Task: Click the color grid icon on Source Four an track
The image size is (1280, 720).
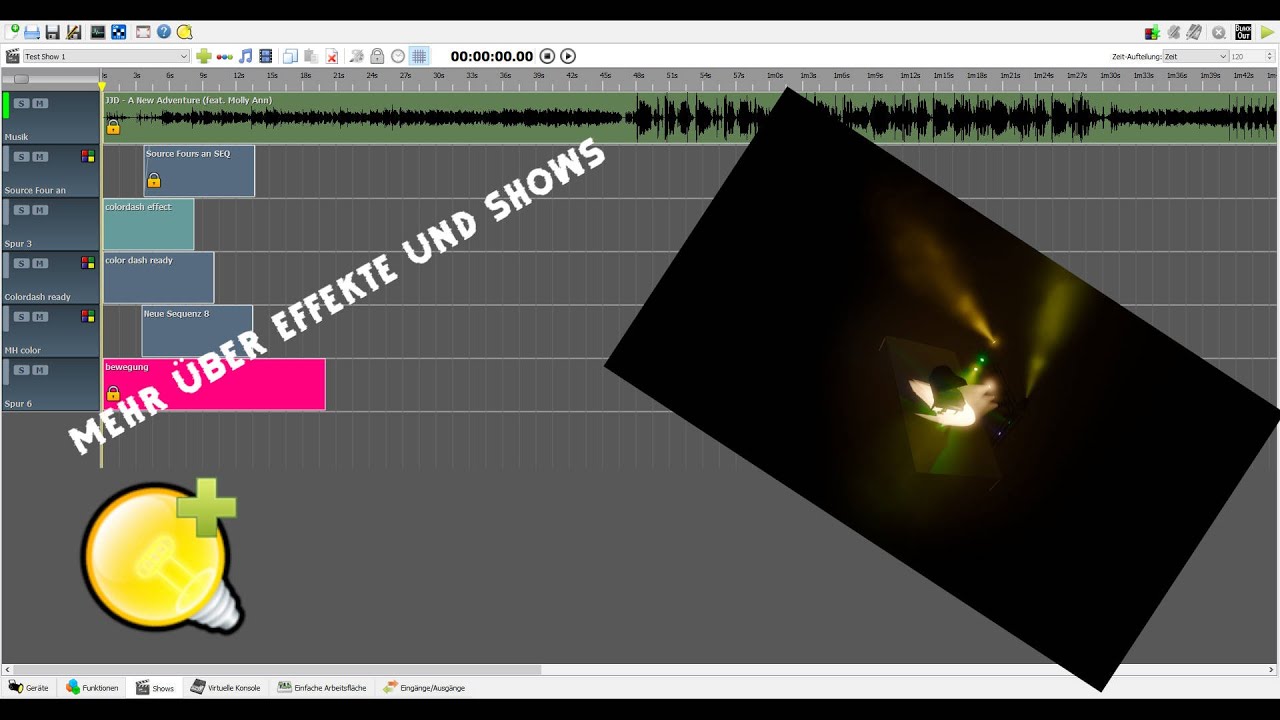Action: [x=88, y=156]
